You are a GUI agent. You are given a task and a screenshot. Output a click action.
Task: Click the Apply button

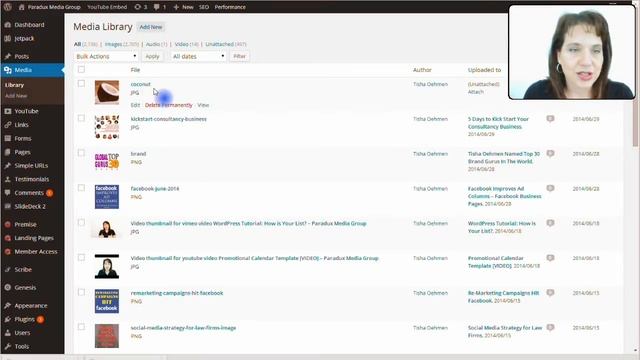(x=152, y=56)
